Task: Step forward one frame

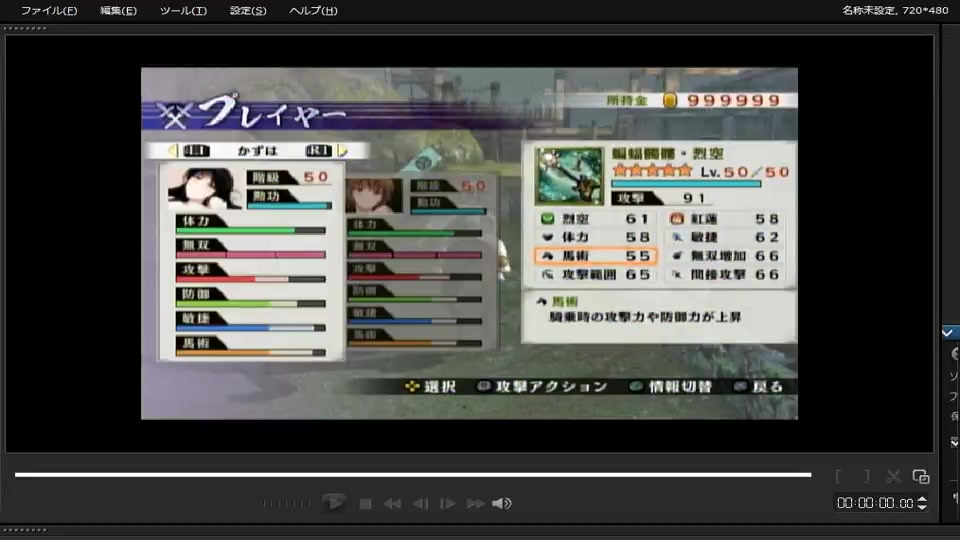Action: coord(448,504)
